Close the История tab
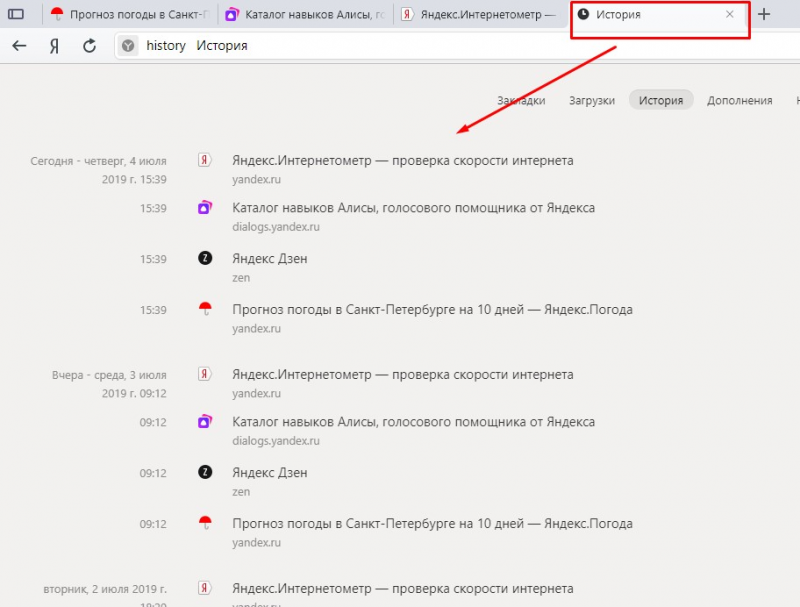This screenshot has height=607, width=800. [730, 14]
